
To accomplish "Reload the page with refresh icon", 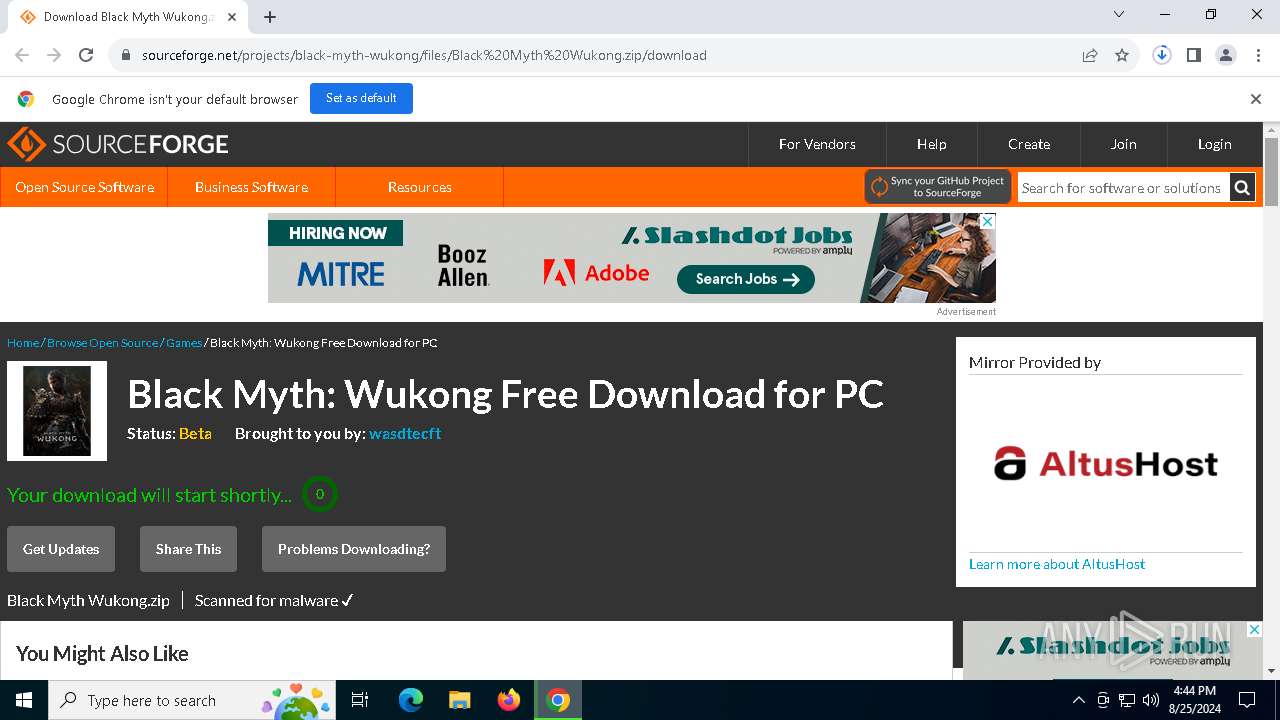I will click(86, 55).
